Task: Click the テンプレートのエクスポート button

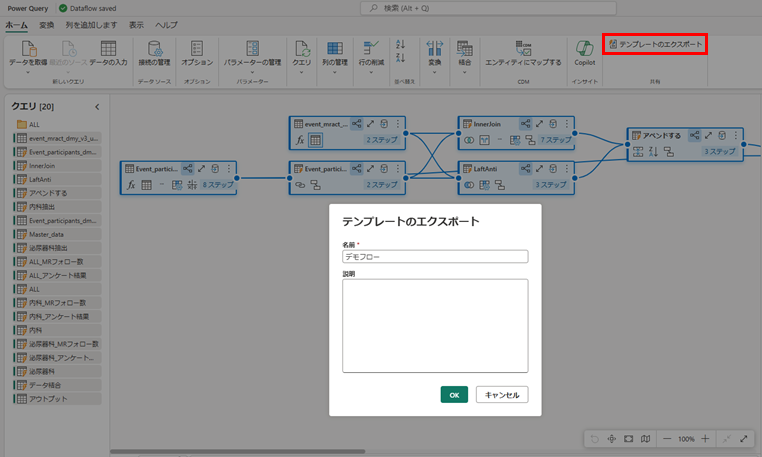Action: (x=655, y=44)
